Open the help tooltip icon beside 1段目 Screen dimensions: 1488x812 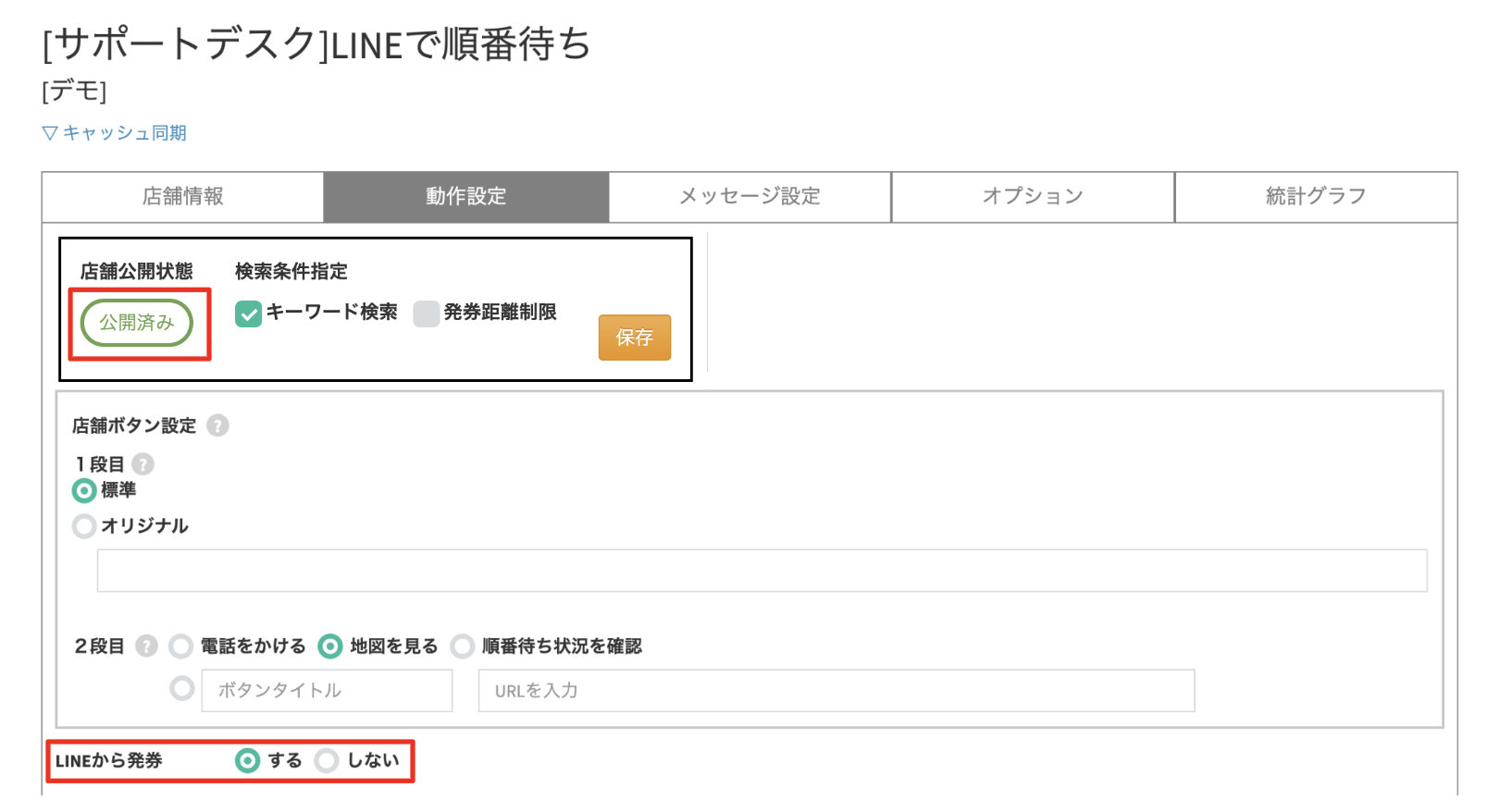142,465
